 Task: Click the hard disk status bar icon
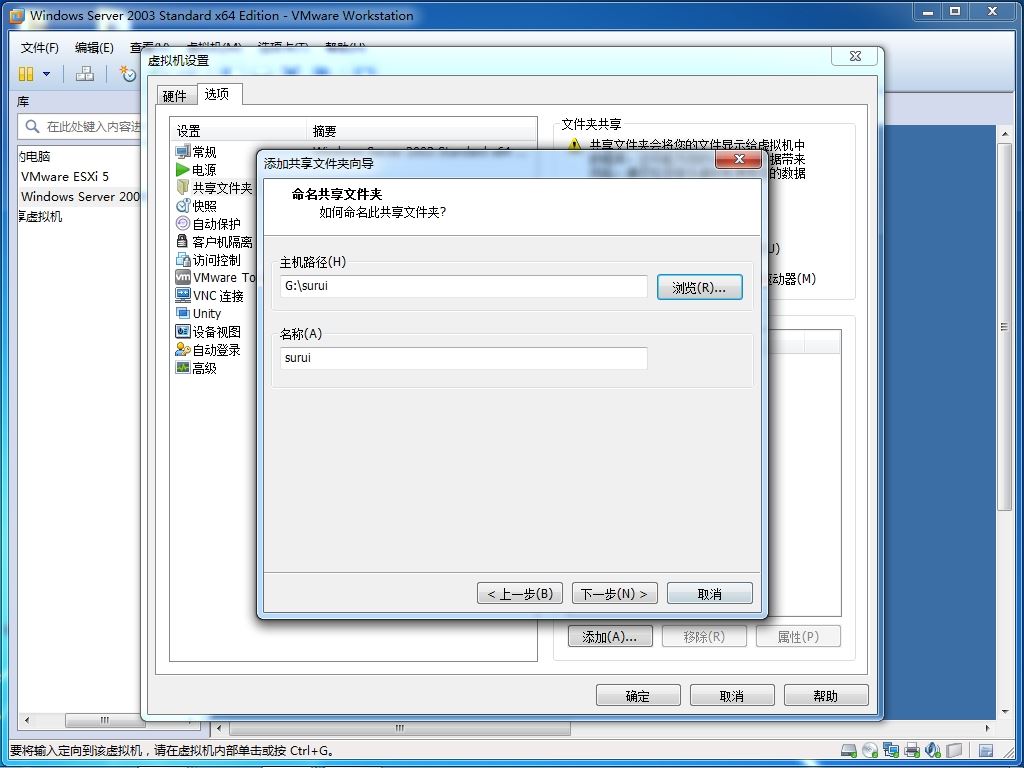click(x=849, y=750)
